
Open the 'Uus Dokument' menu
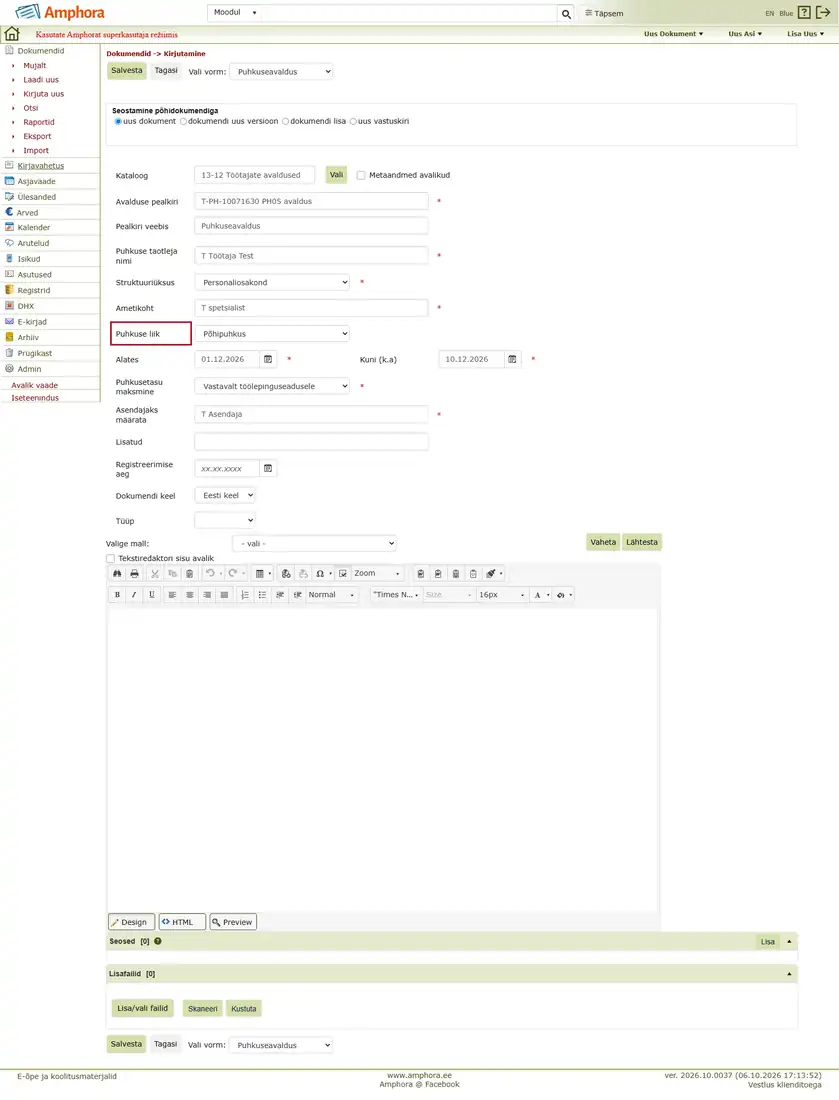click(673, 34)
